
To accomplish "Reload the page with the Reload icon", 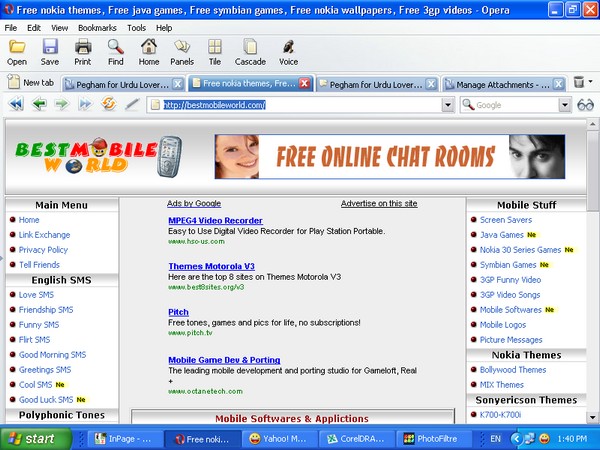I will (109, 104).
